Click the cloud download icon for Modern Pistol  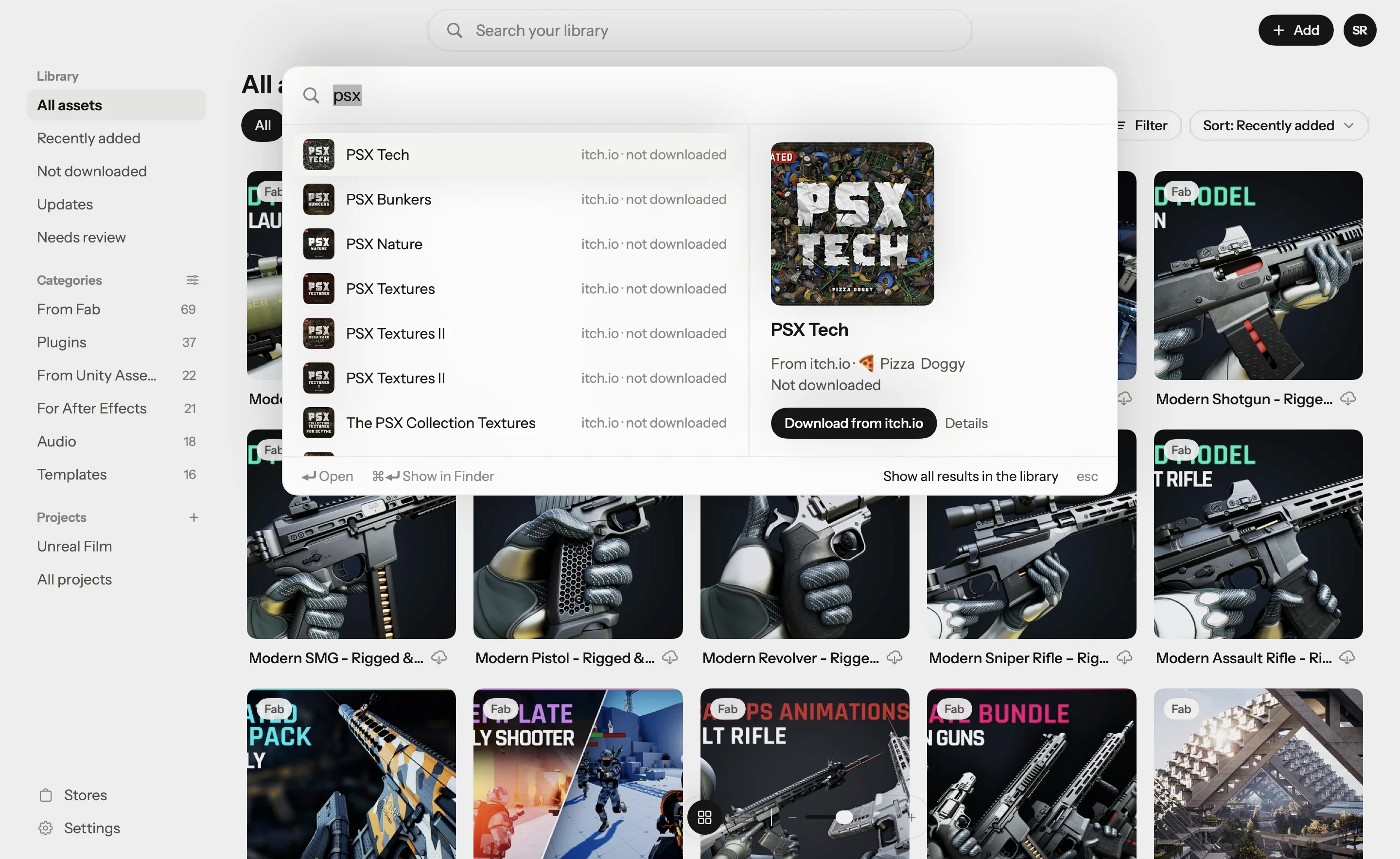pyautogui.click(x=670, y=657)
